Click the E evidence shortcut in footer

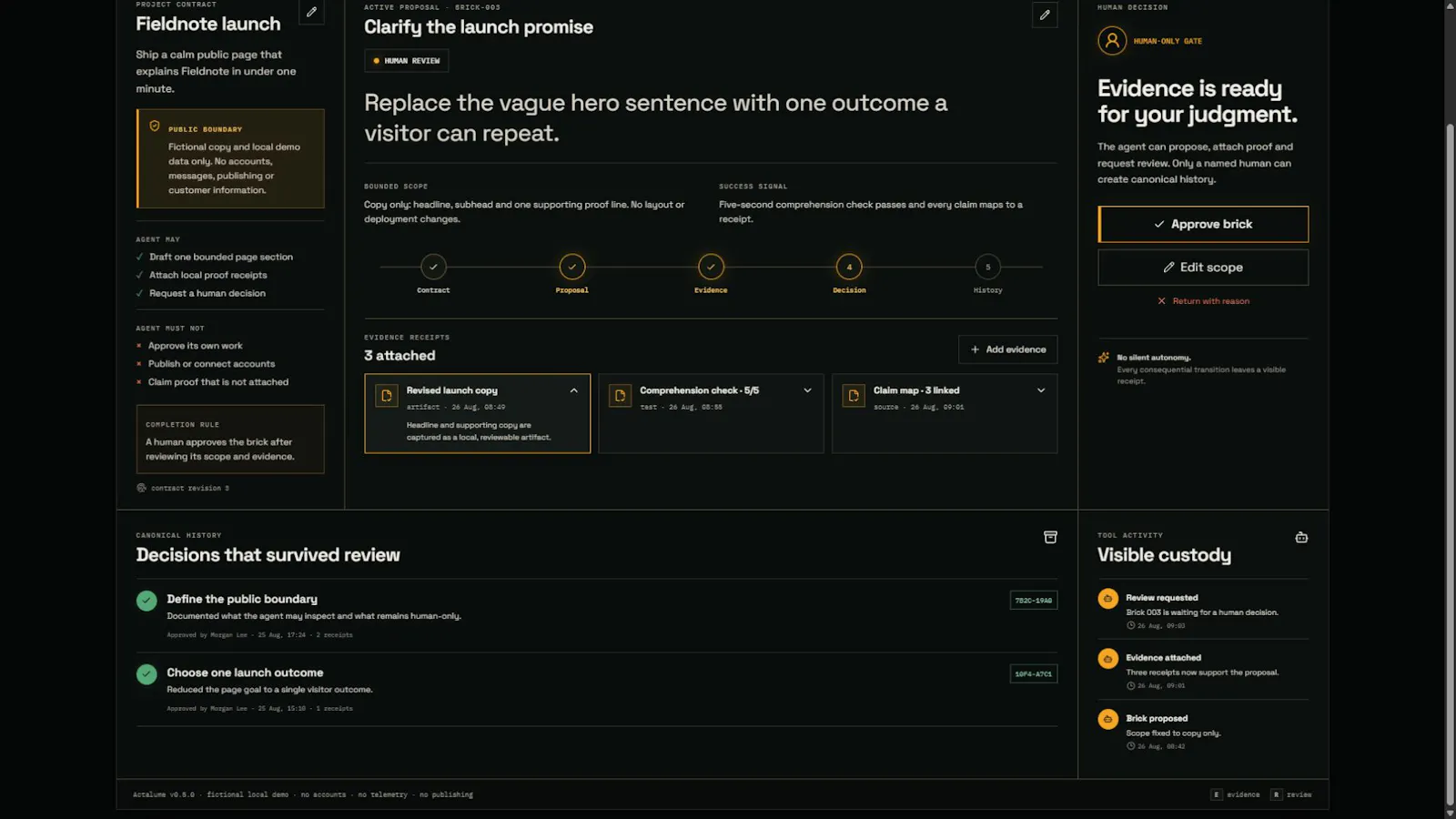1235,794
